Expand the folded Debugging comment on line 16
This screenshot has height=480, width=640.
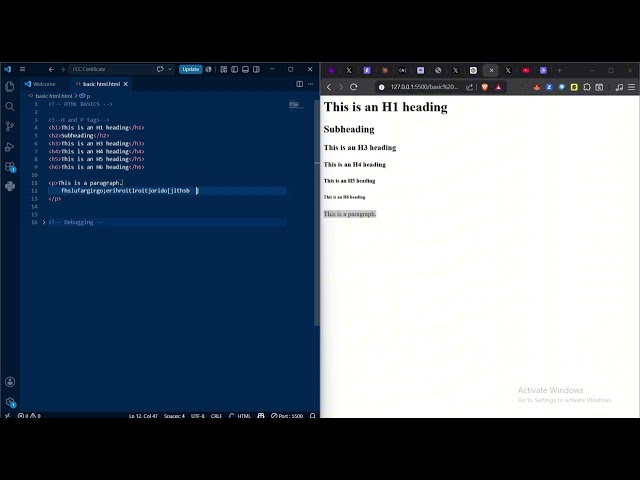pyautogui.click(x=44, y=222)
